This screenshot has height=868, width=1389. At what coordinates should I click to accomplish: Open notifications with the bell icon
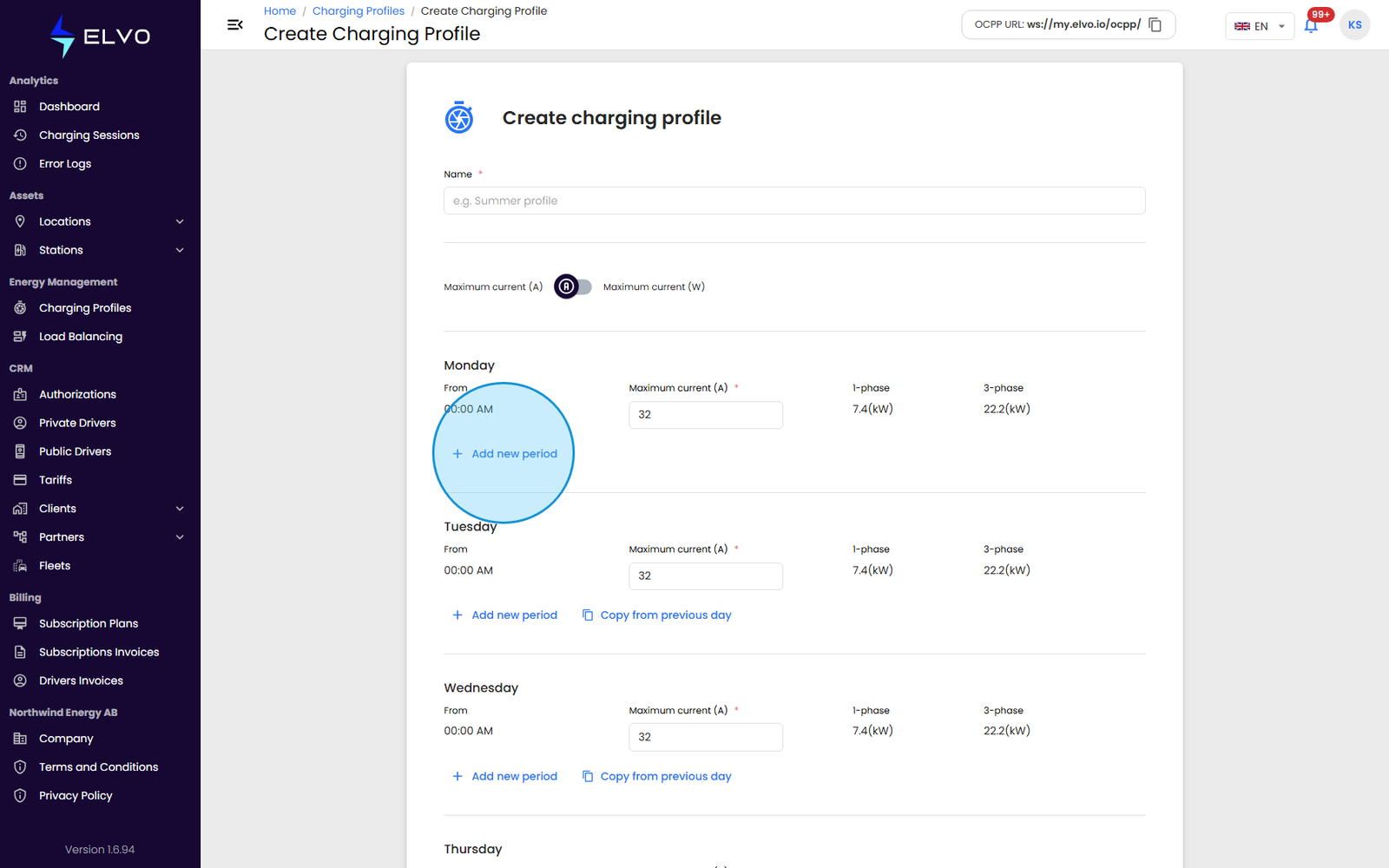(x=1311, y=25)
